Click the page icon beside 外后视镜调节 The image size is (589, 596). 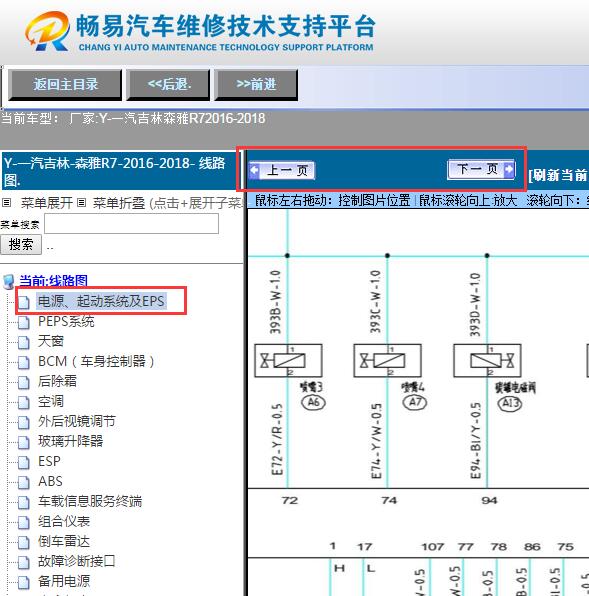[24, 422]
